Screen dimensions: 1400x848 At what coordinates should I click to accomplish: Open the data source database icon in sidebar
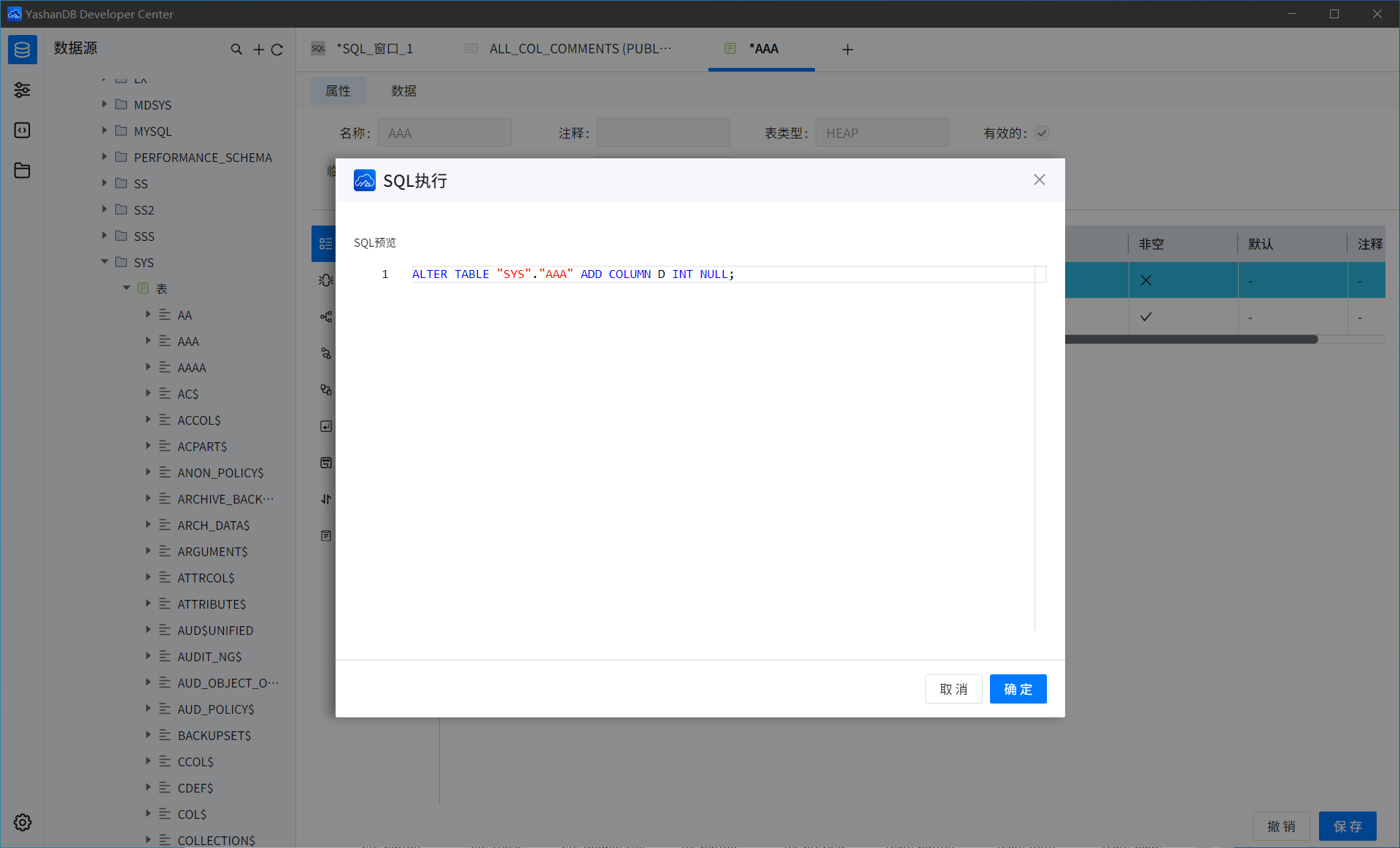(23, 50)
